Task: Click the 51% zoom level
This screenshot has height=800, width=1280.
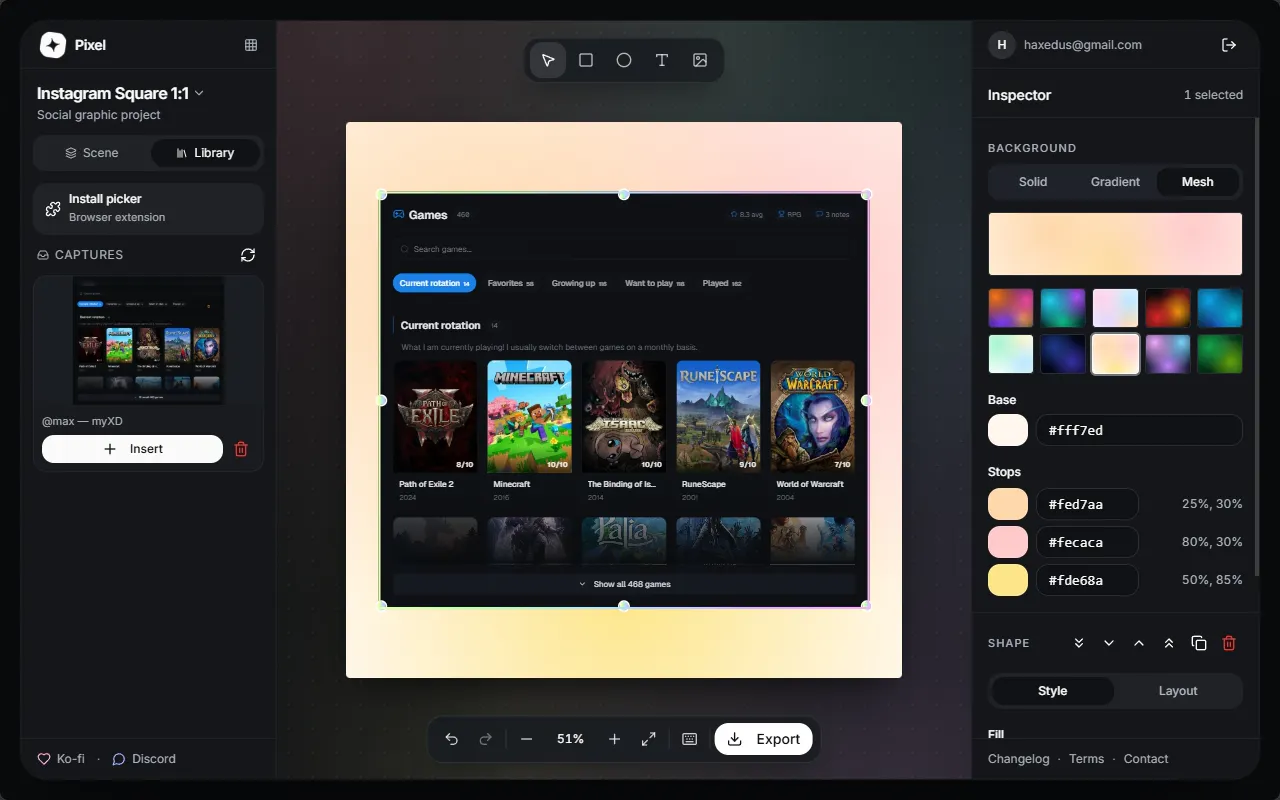Action: click(x=570, y=739)
